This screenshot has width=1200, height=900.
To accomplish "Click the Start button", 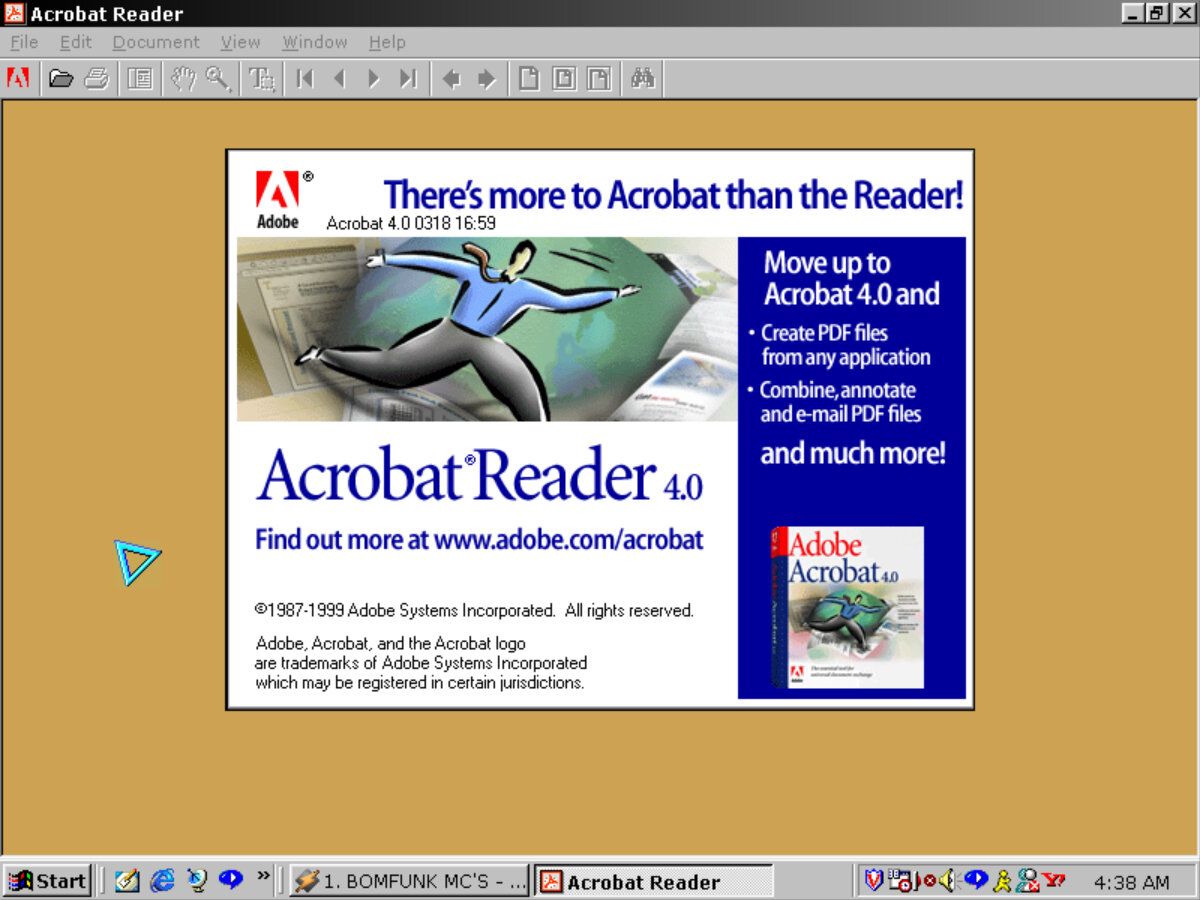I will [48, 881].
